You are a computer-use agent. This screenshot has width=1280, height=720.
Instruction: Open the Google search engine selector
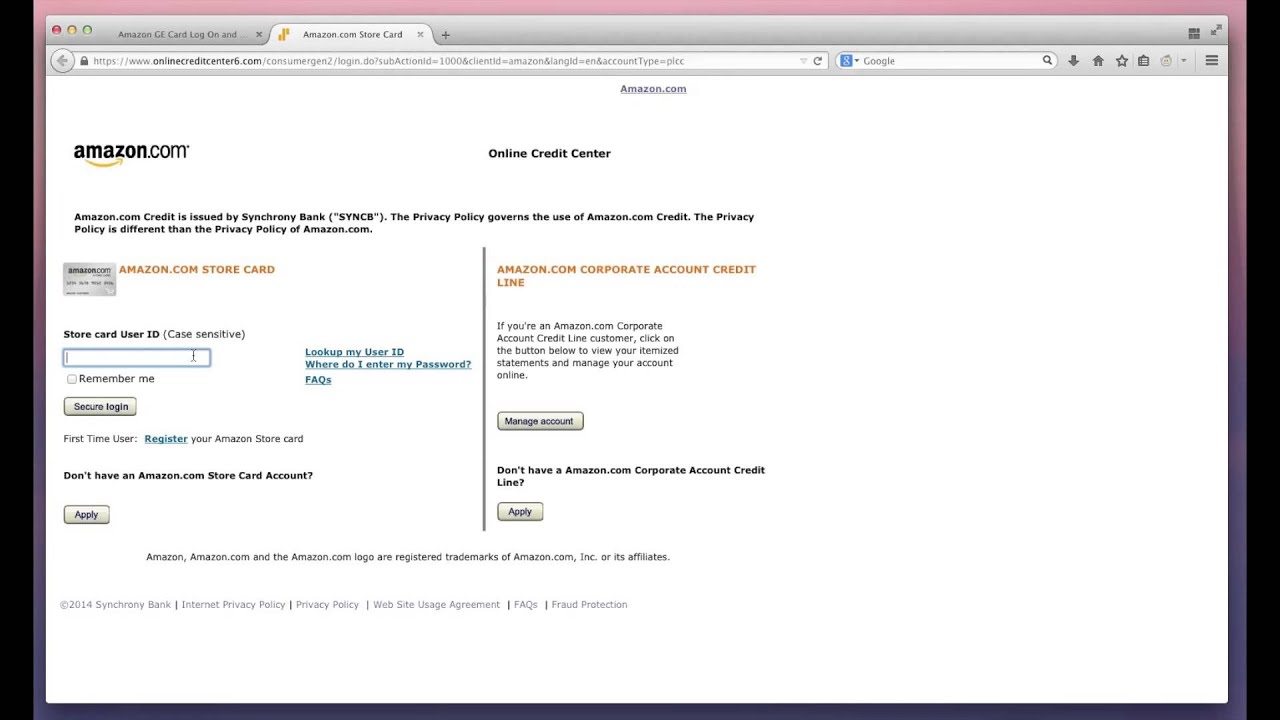coord(848,61)
